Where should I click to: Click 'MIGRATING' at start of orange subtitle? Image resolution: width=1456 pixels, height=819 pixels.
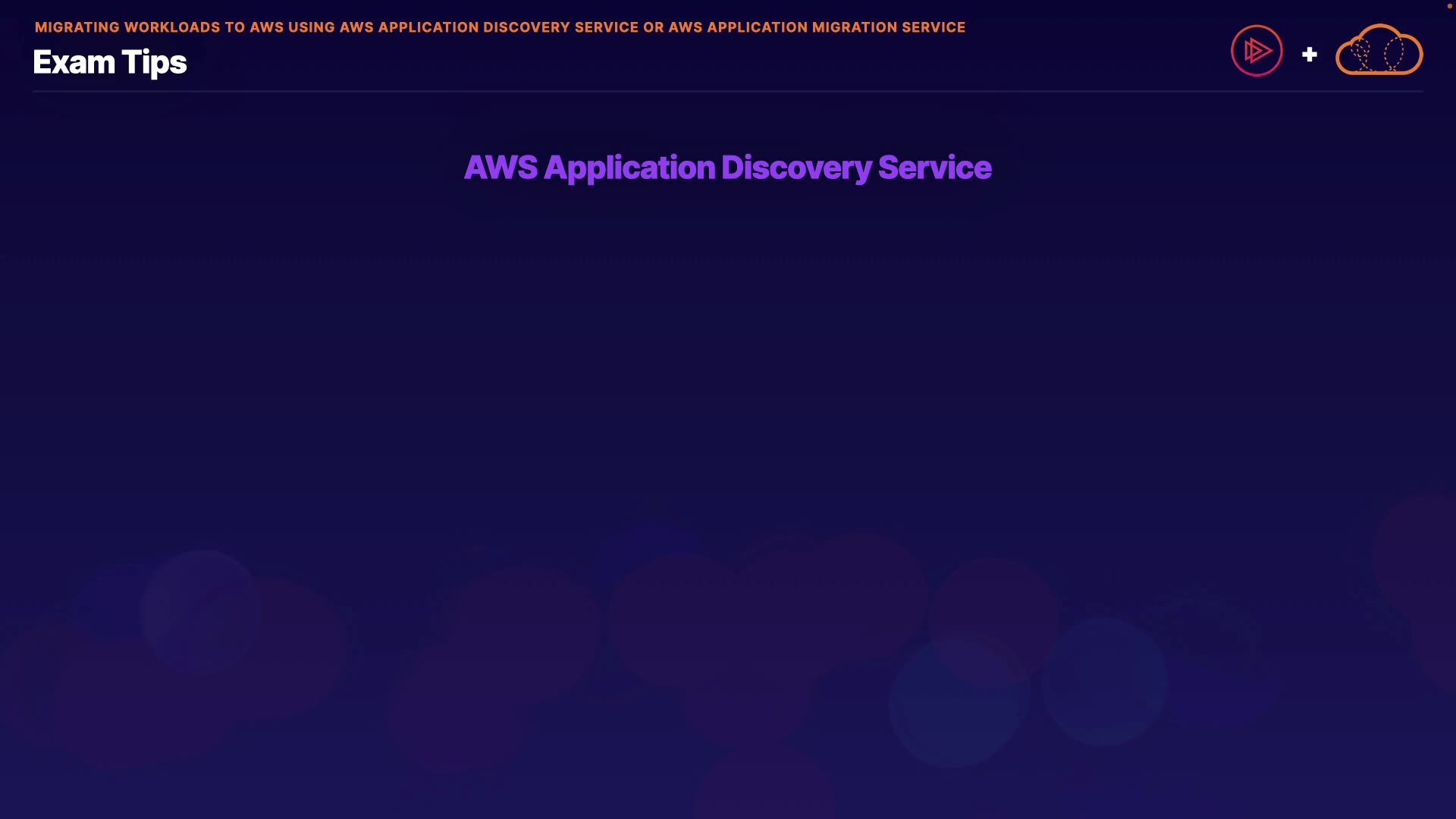pos(77,27)
